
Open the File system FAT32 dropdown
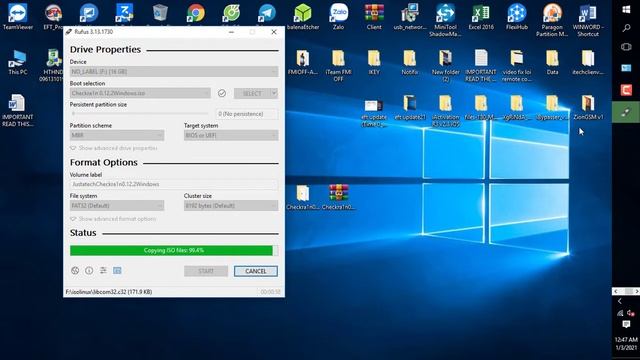point(117,206)
